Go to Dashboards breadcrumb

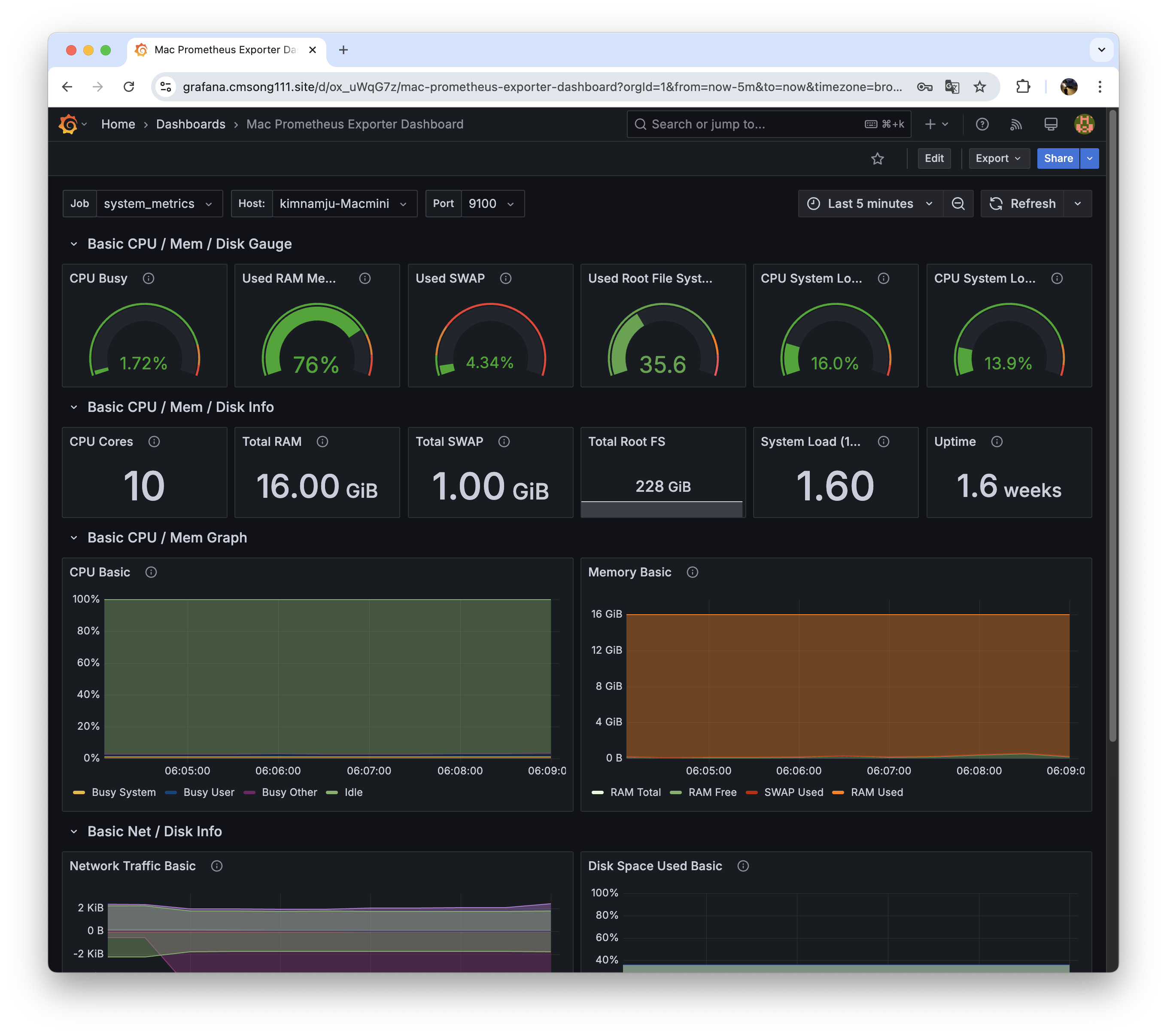coord(191,124)
